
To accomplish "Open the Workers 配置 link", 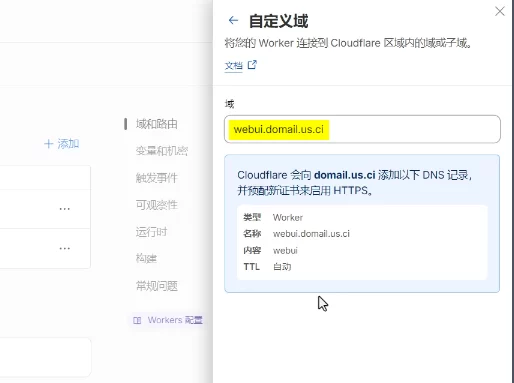I will [x=175, y=320].
